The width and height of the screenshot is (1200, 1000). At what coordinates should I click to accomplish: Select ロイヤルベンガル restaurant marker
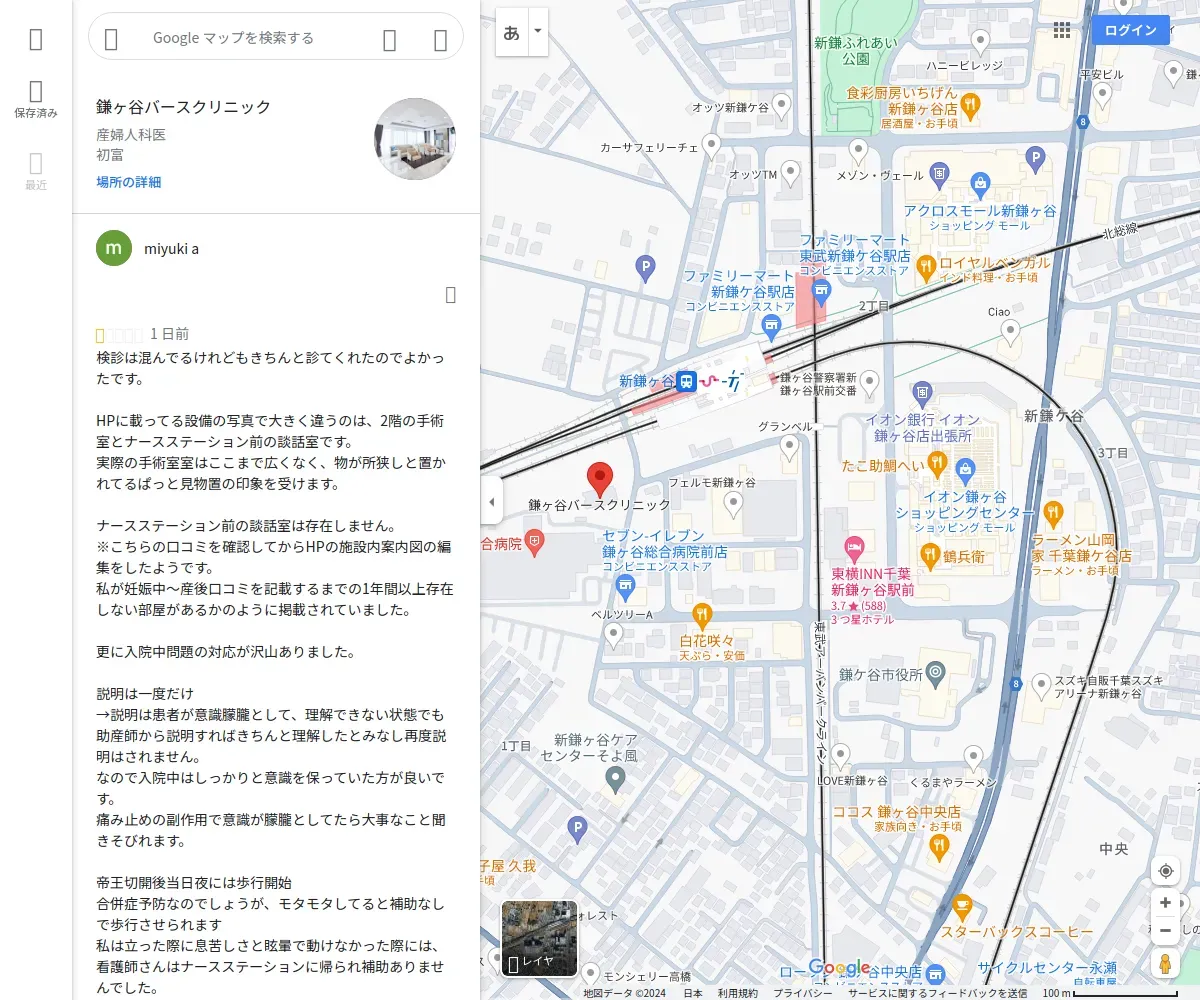coord(925,267)
